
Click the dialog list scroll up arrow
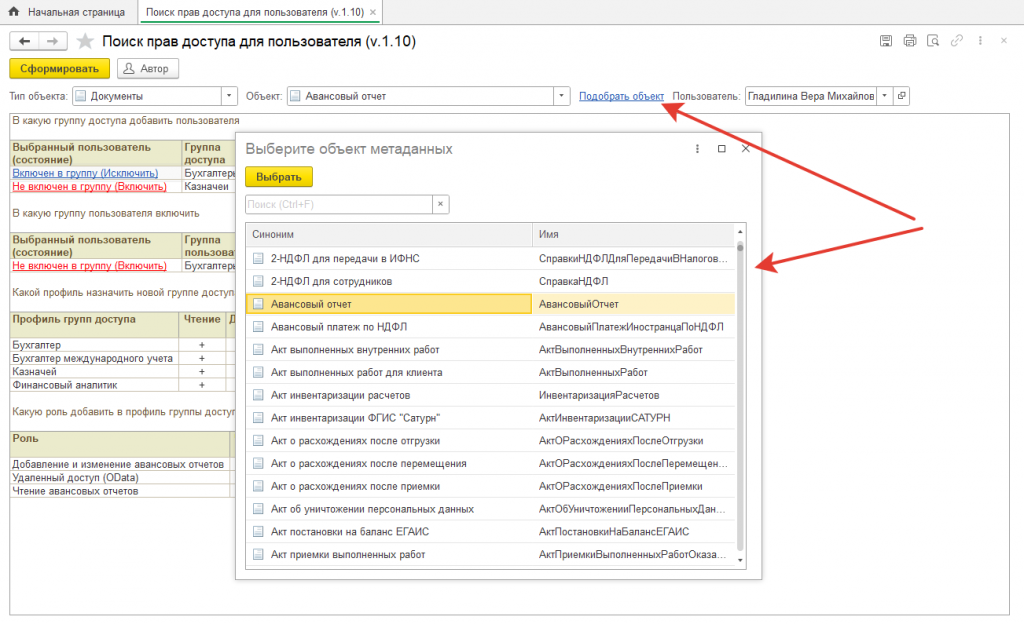740,232
